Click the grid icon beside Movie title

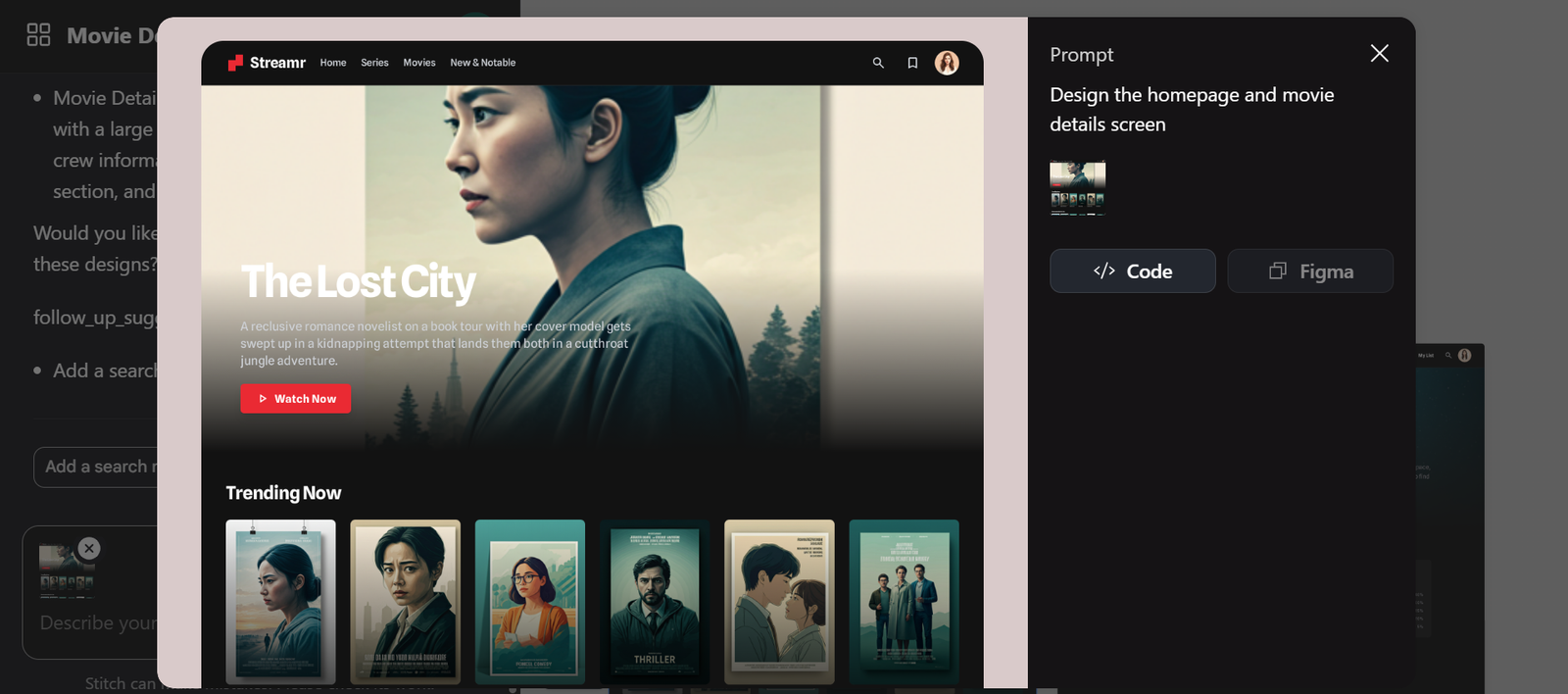tap(38, 35)
